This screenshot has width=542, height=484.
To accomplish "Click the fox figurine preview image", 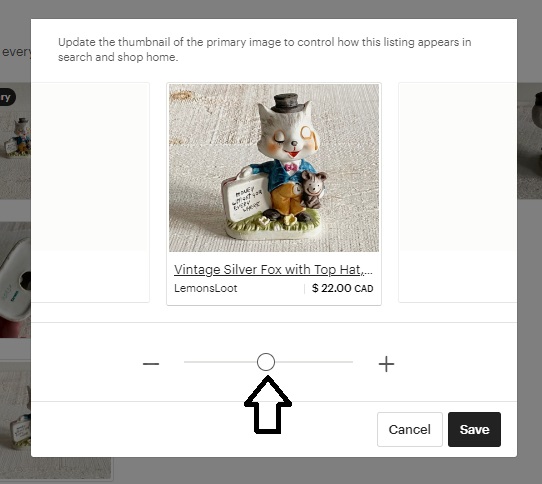I will (274, 168).
